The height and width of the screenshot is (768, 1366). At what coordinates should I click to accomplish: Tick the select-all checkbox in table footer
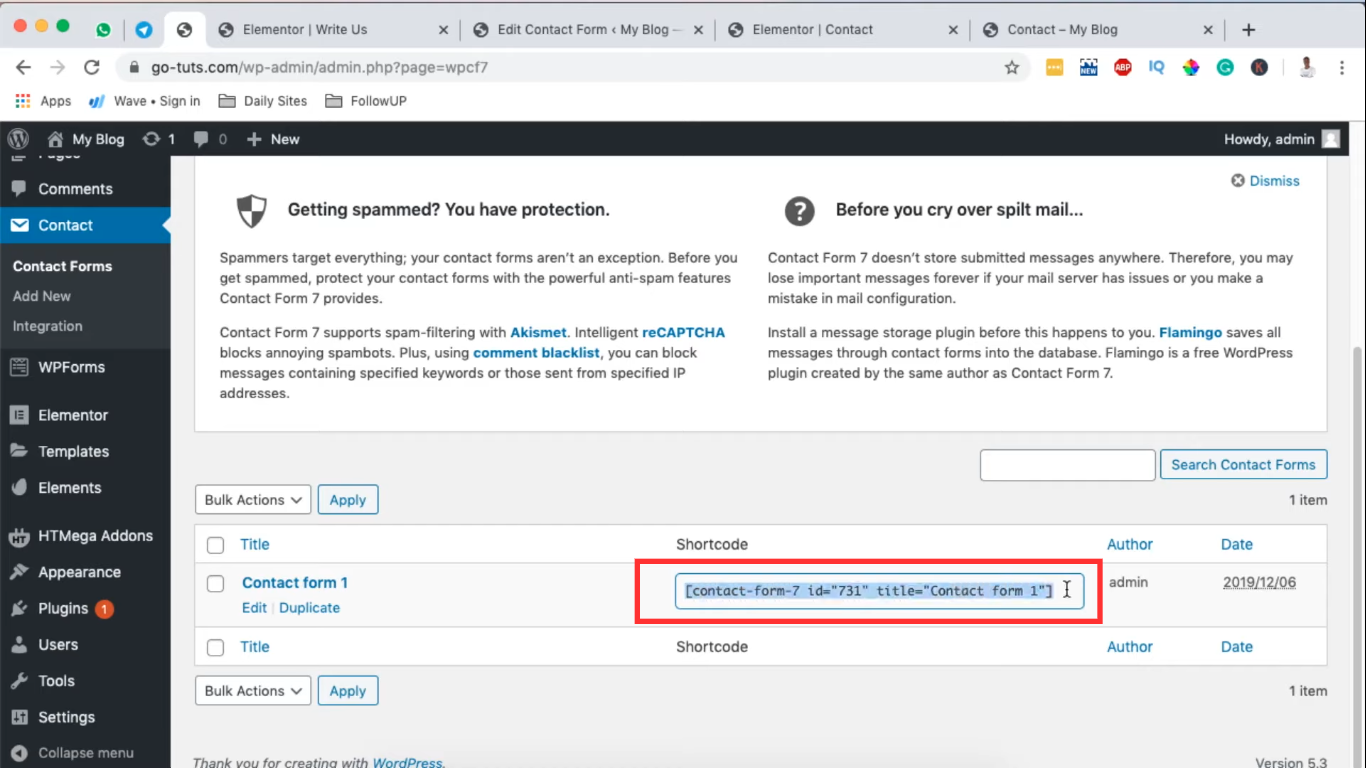[215, 647]
